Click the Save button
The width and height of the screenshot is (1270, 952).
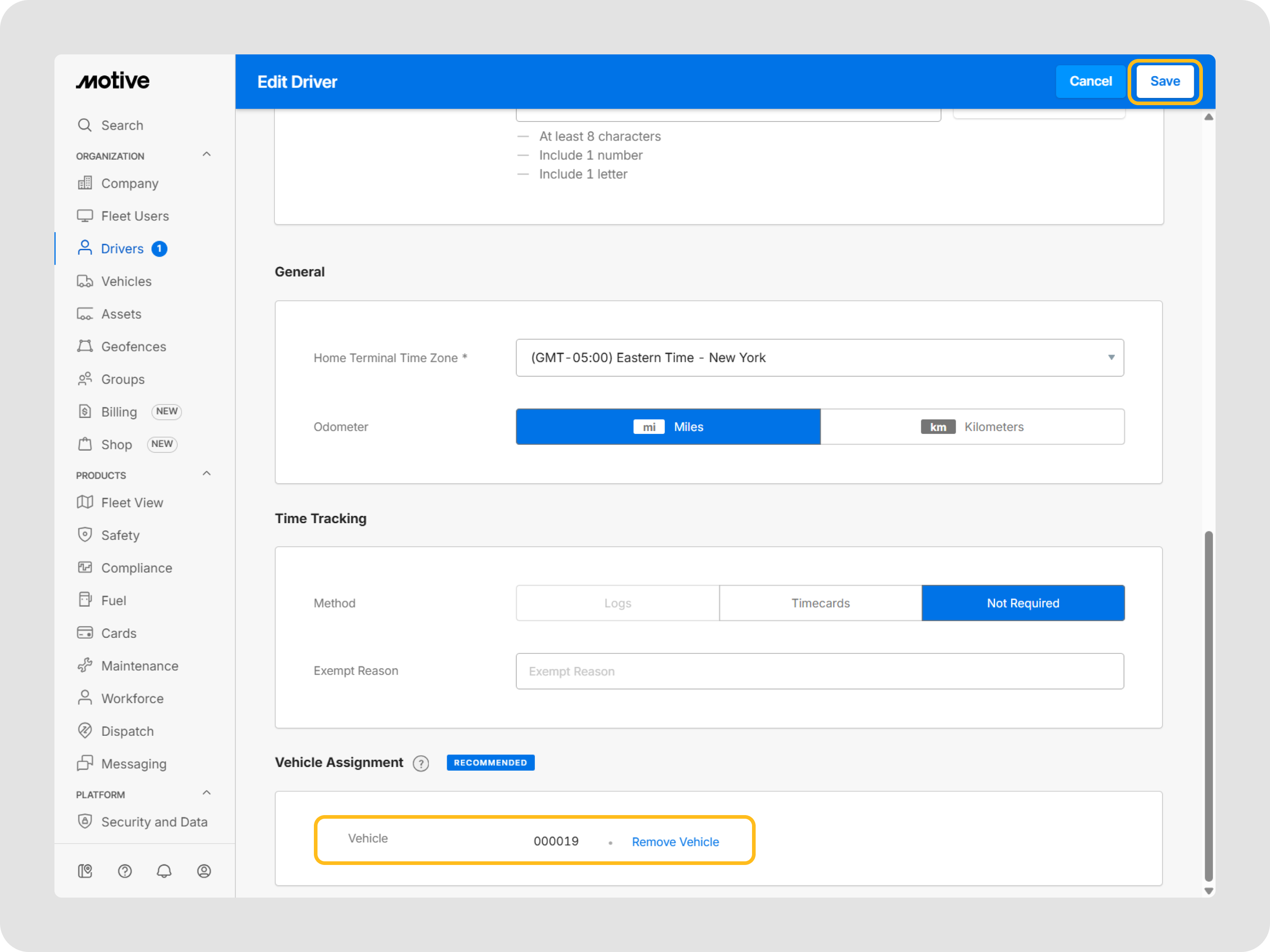click(1164, 81)
